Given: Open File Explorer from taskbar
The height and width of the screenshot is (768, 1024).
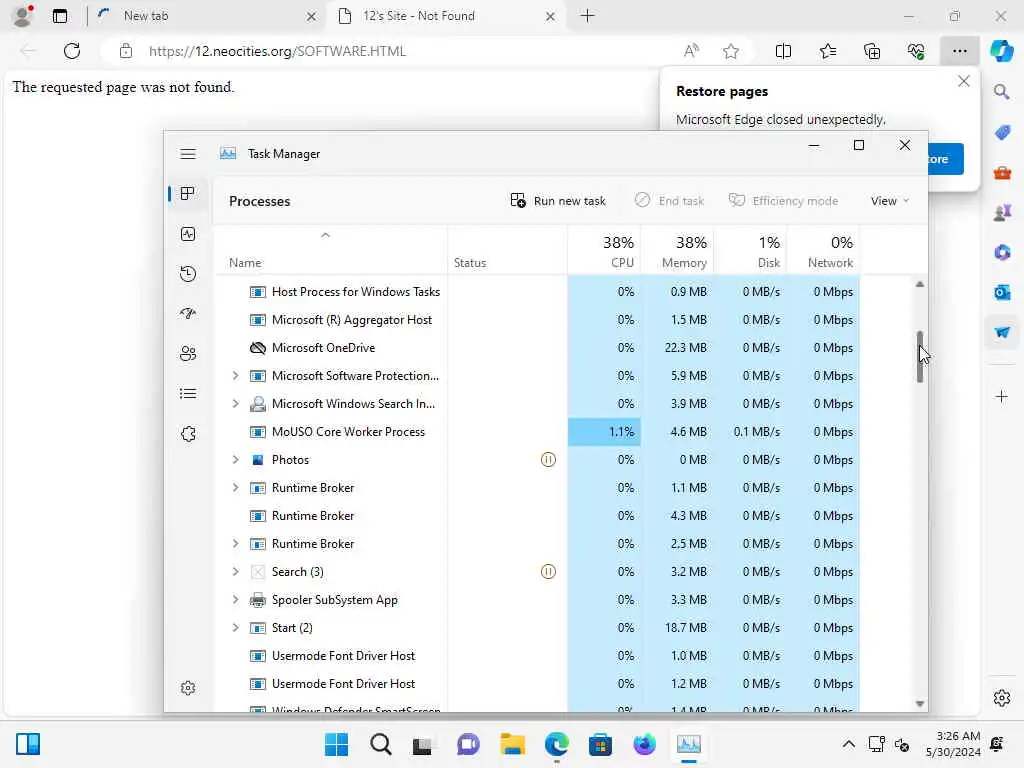Looking at the screenshot, I should [513, 744].
